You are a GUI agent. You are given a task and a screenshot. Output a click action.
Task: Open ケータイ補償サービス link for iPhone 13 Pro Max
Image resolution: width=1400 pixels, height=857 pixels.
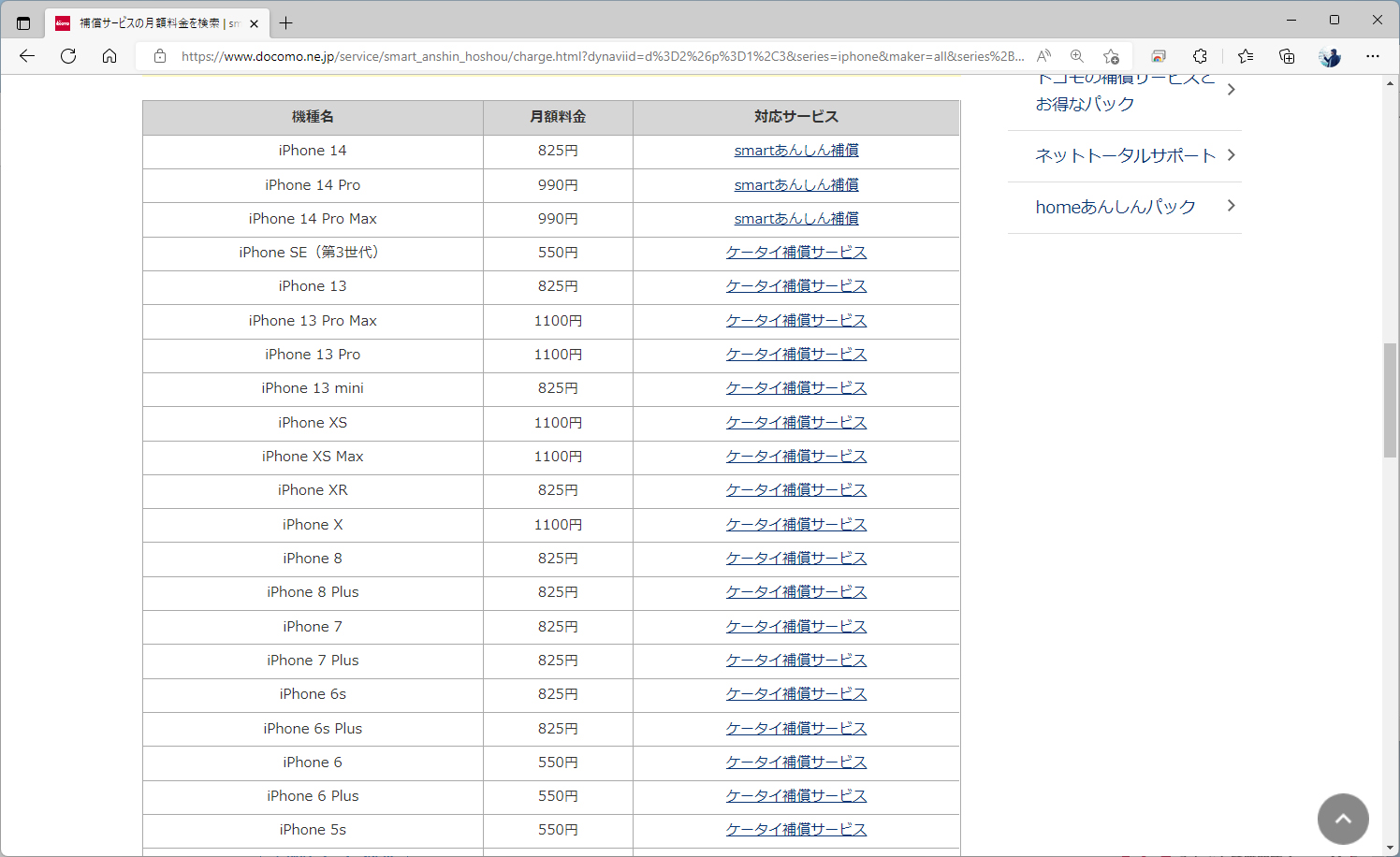[x=796, y=321]
